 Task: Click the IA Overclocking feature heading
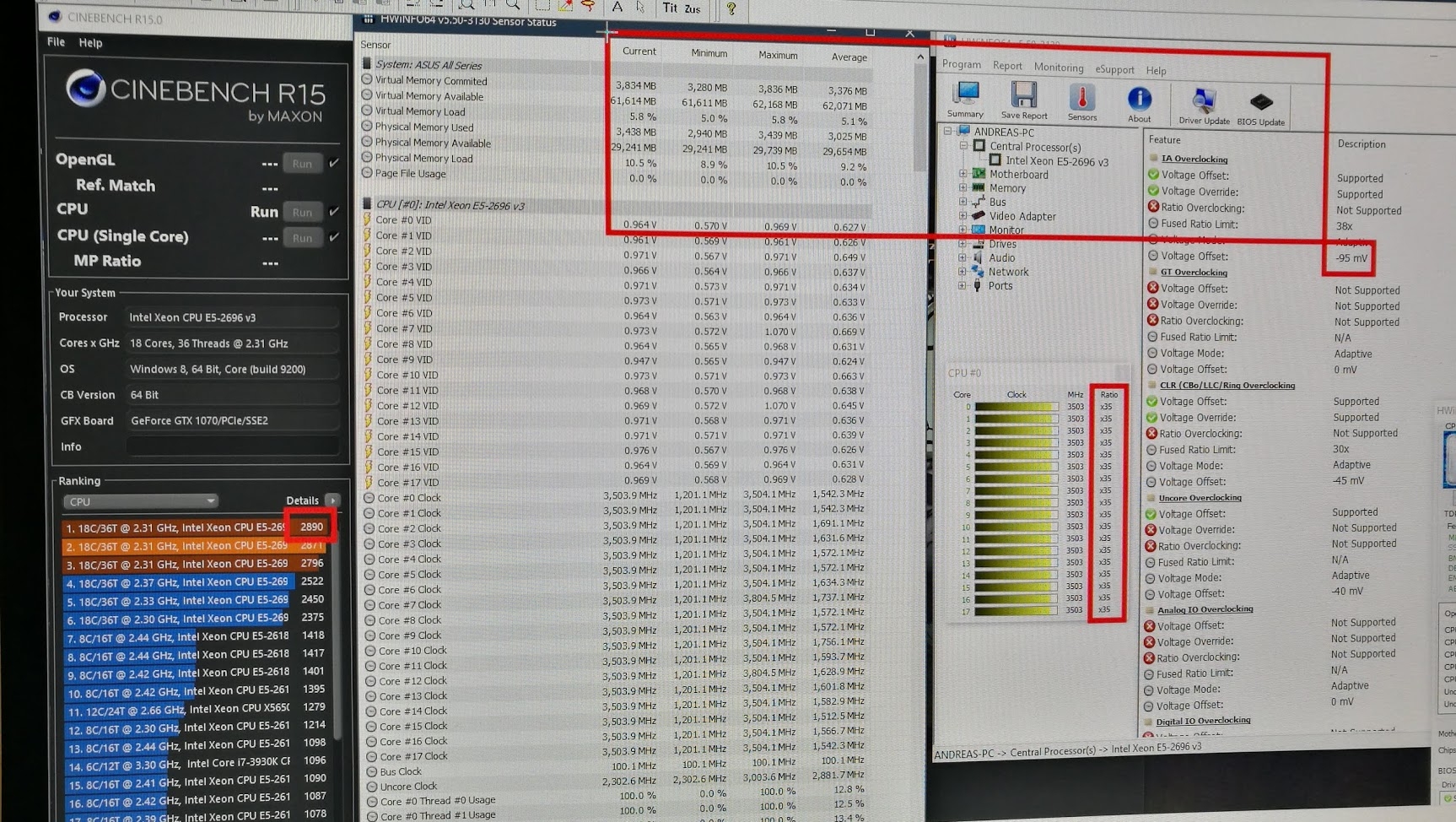click(x=1194, y=159)
